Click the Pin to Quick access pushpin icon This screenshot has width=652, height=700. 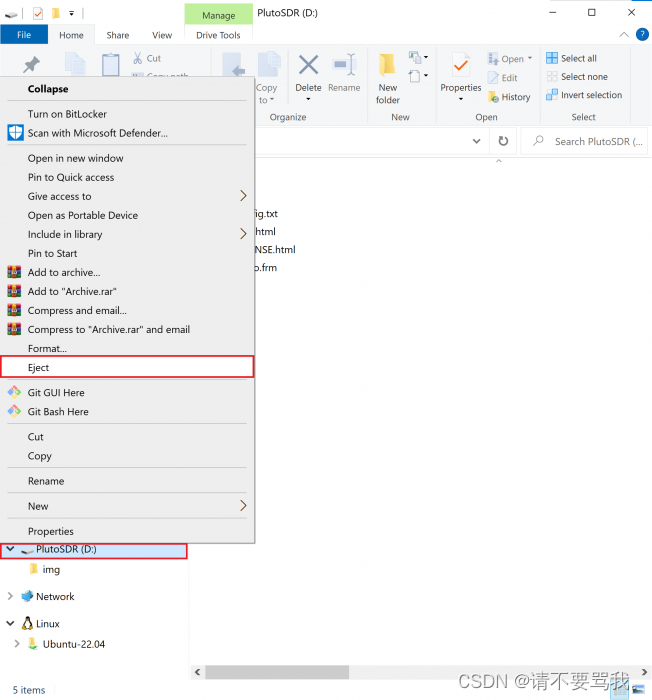click(31, 65)
